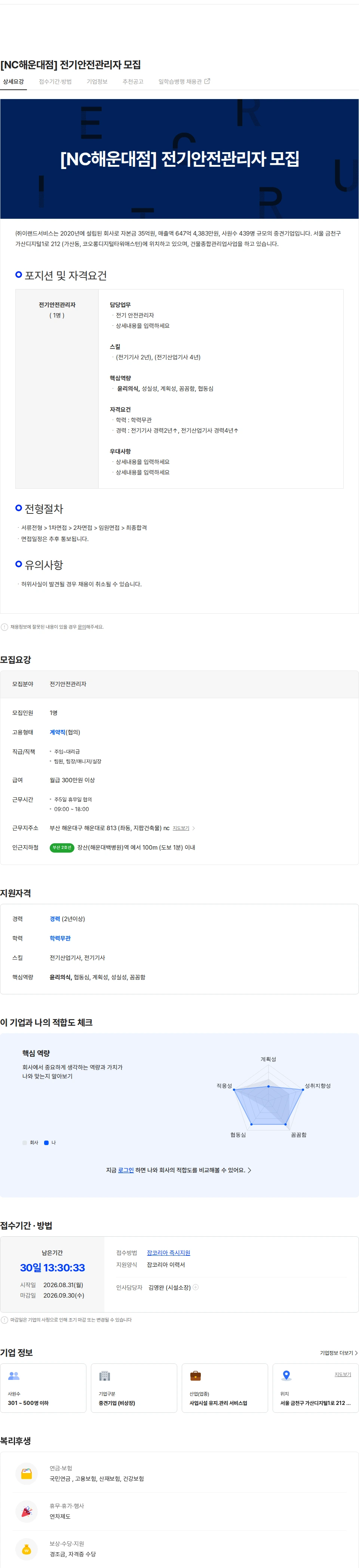Image resolution: width=359 pixels, height=1568 pixels.
Task: Click the chevron after 근무지주소 지도보기
Action: tap(193, 828)
